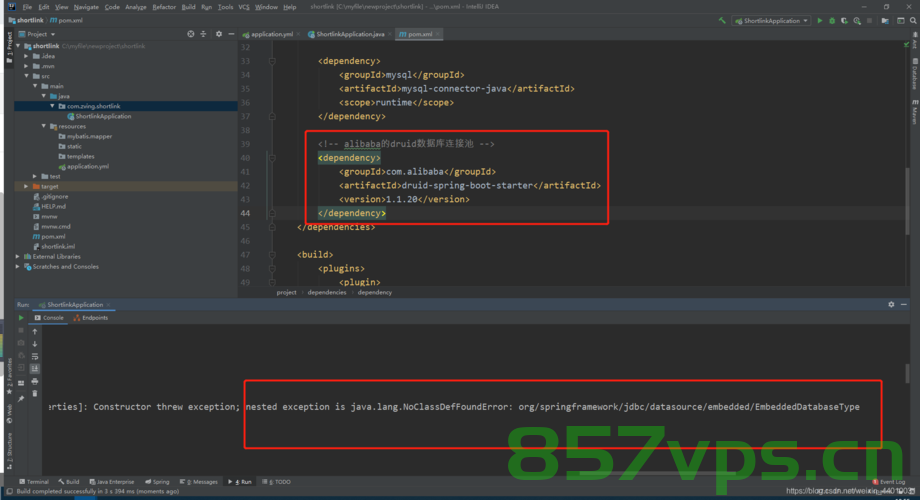This screenshot has width=920, height=500.
Task: Collapse all via the Project panel icon
Action: pyautogui.click(x=204, y=34)
